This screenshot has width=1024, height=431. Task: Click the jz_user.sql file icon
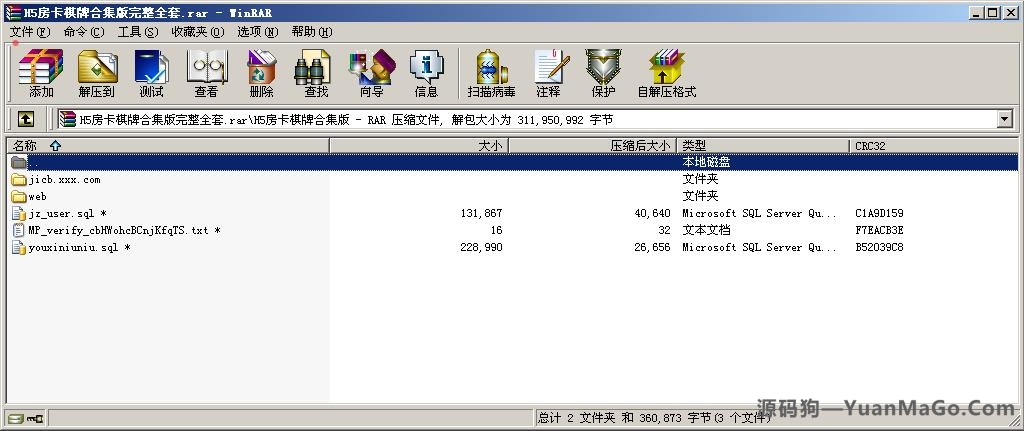click(19, 214)
